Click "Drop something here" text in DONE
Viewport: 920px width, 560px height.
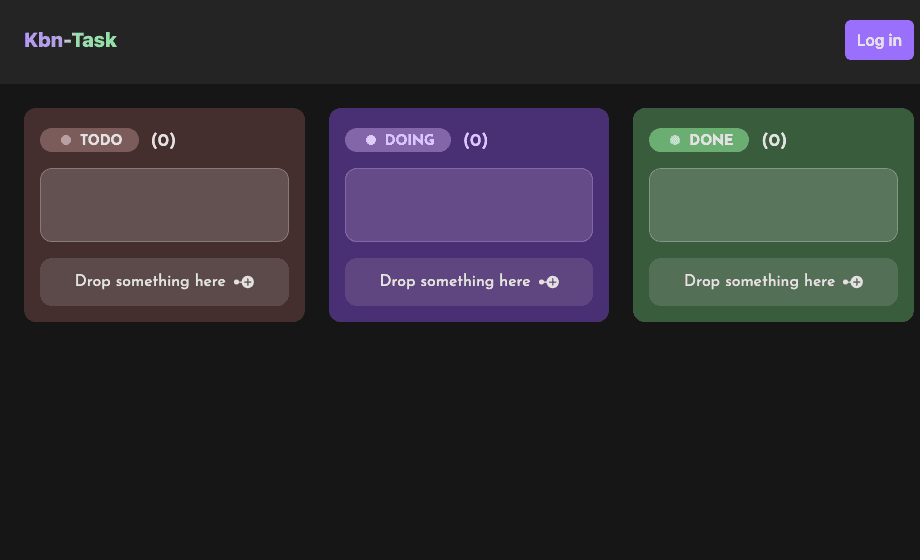[x=759, y=282]
